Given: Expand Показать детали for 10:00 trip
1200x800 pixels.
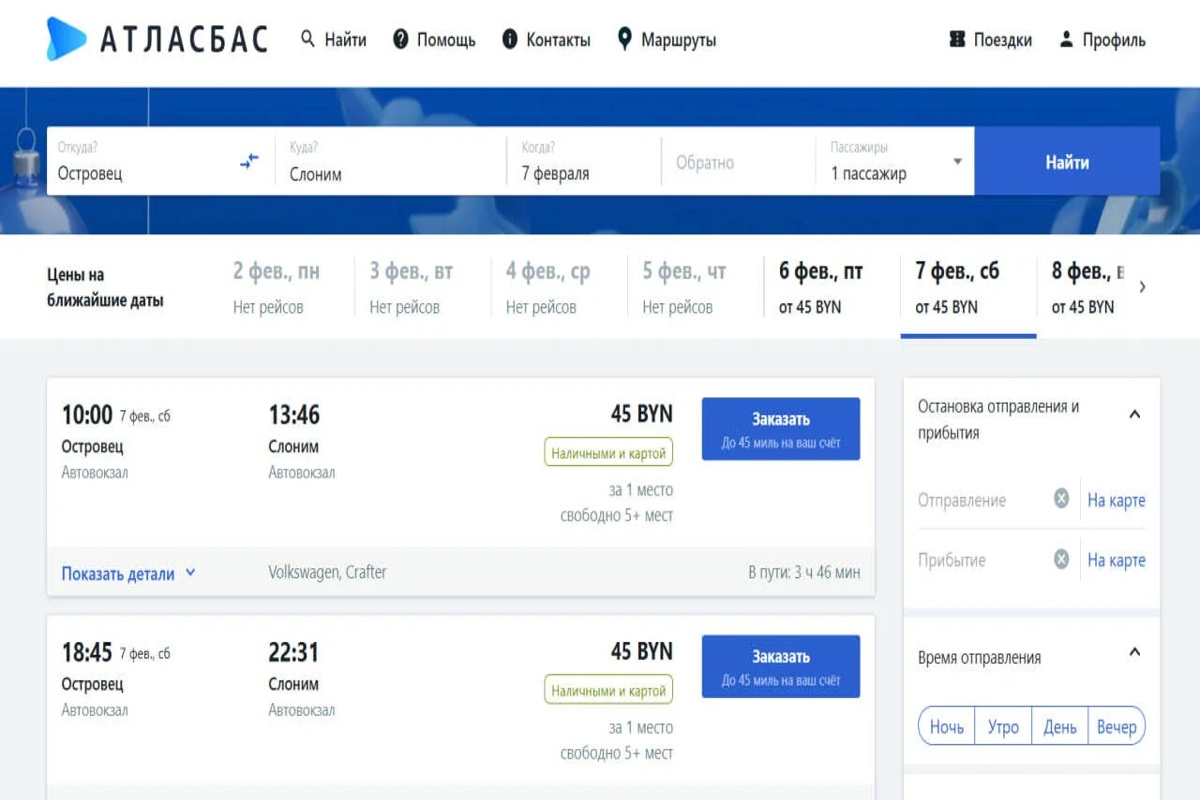Looking at the screenshot, I should pos(128,574).
